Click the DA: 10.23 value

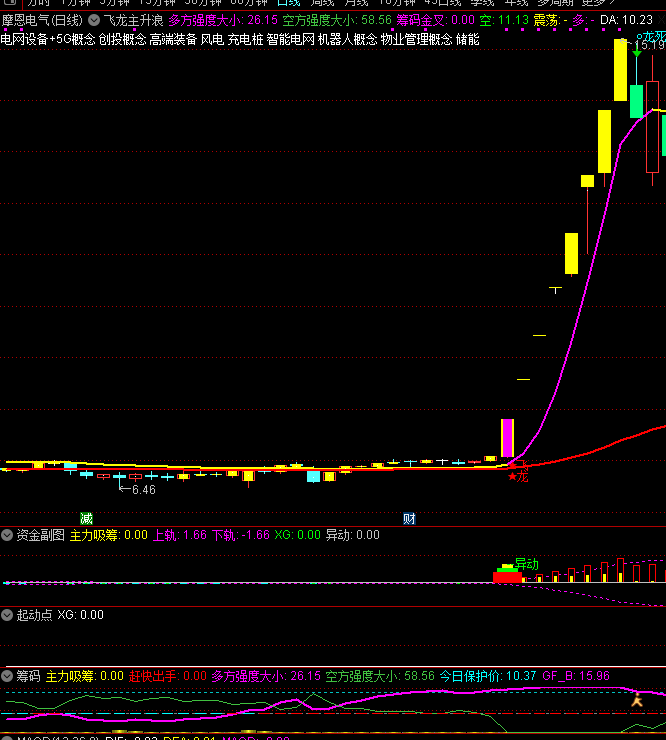(626, 20)
